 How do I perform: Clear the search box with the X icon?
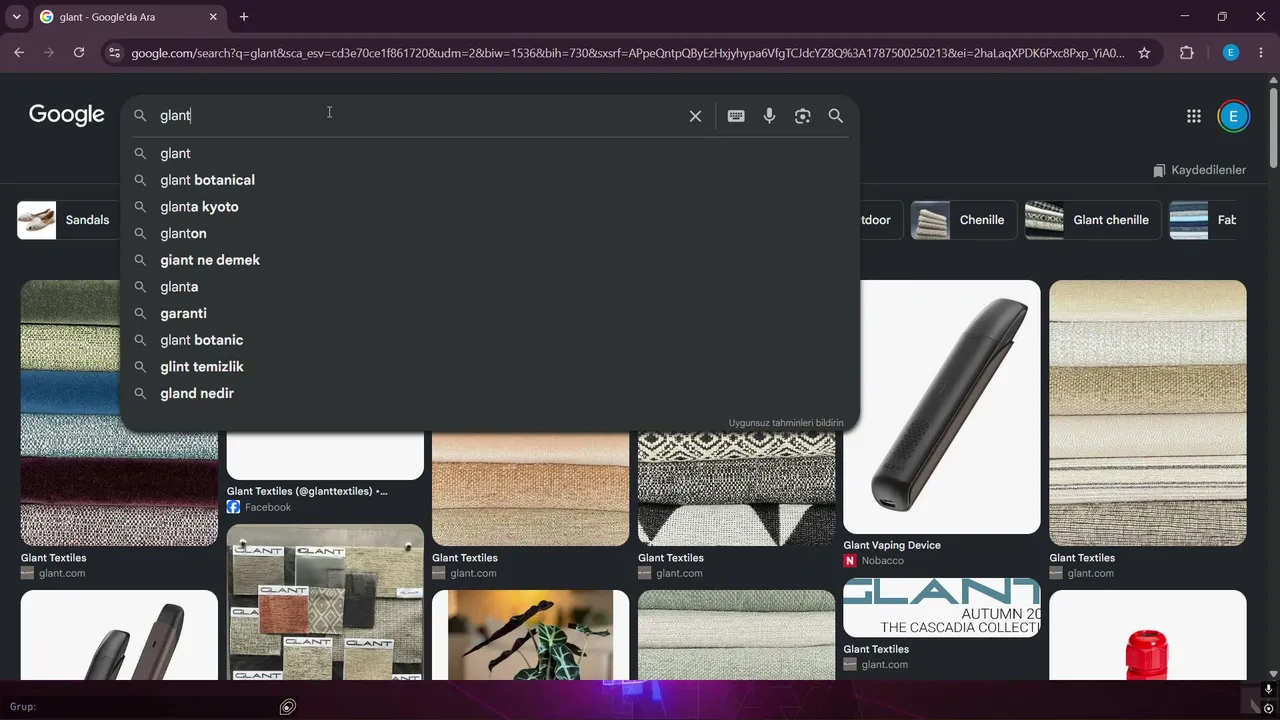click(695, 116)
